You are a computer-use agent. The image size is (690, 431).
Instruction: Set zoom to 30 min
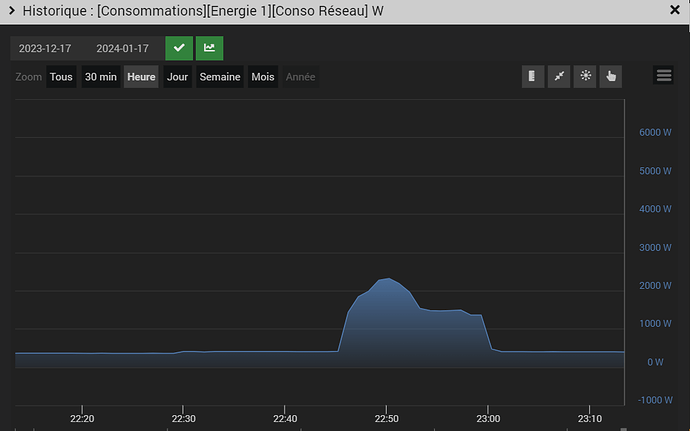(x=101, y=77)
